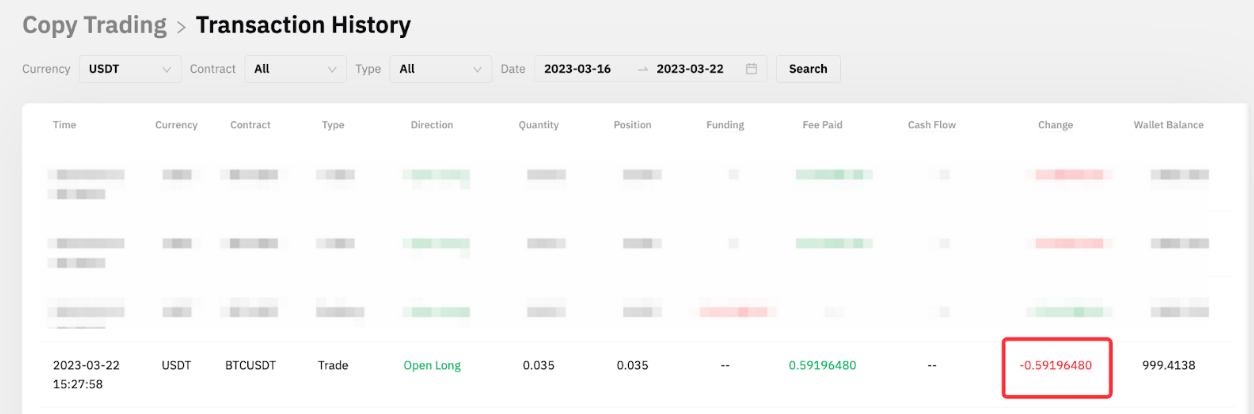Click the green 0.59196480 fee value
The width and height of the screenshot is (1254, 414).
(822, 366)
